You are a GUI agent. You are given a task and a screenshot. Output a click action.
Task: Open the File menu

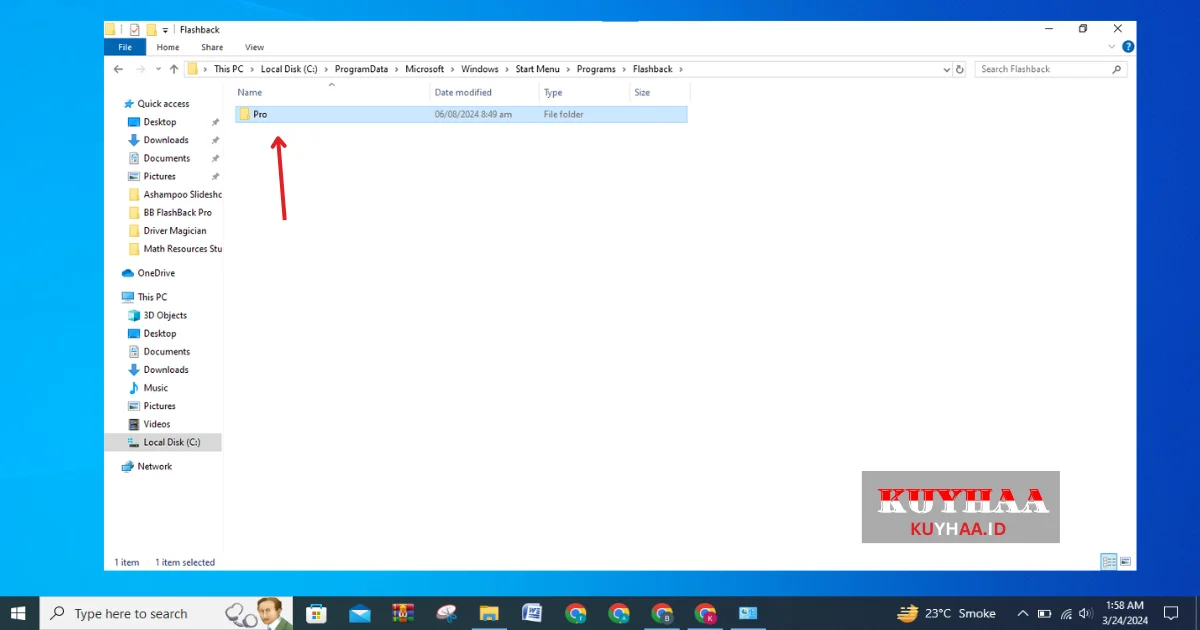pyautogui.click(x=125, y=47)
